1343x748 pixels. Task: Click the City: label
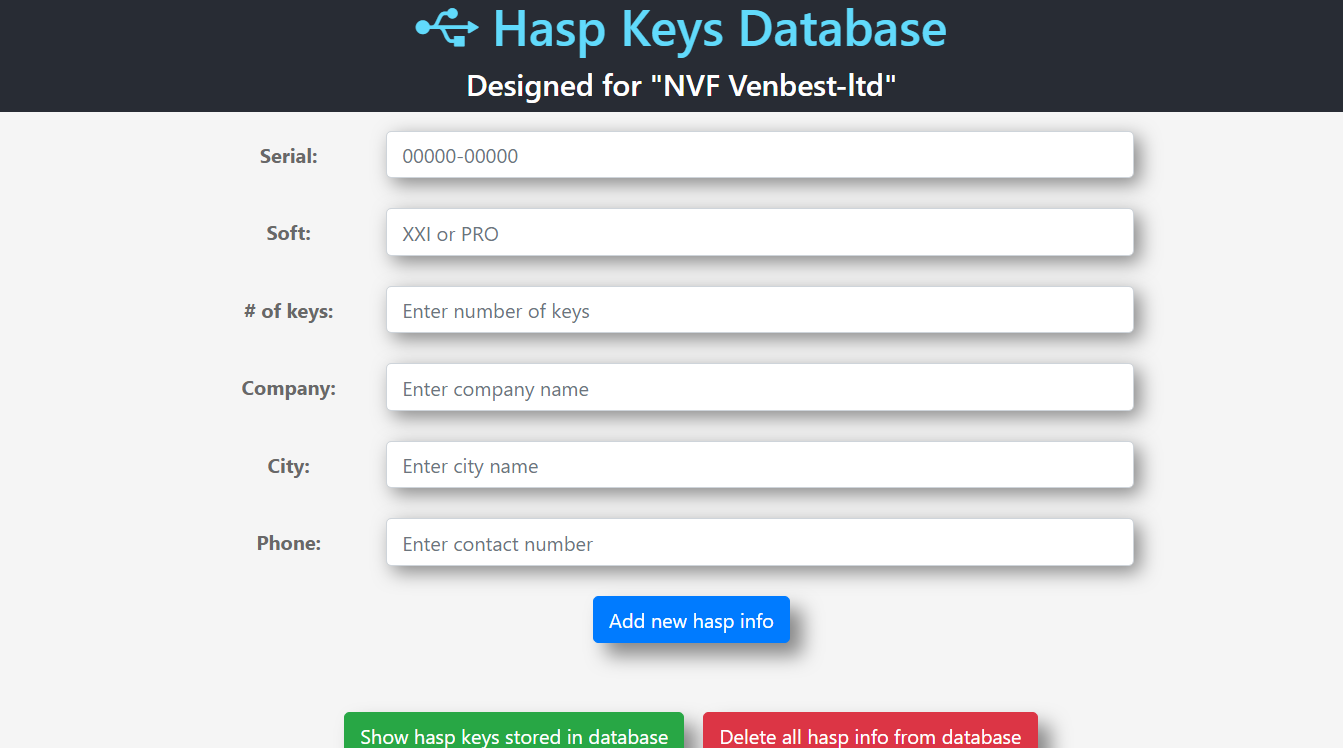click(x=289, y=466)
